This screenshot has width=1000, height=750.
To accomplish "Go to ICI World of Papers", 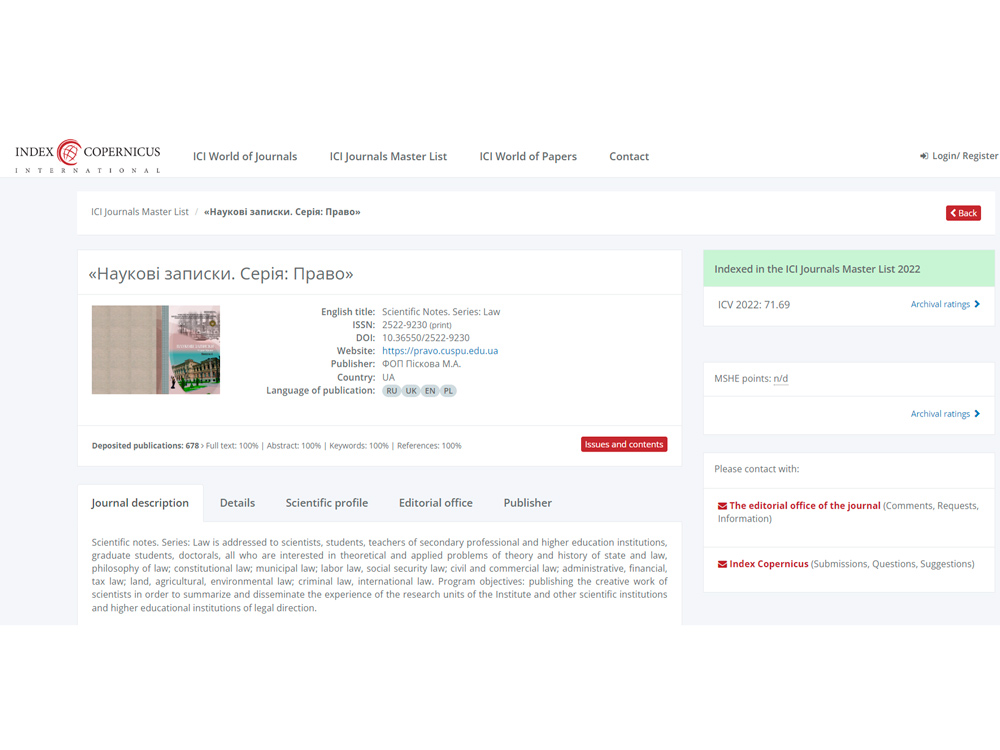I will 528,156.
